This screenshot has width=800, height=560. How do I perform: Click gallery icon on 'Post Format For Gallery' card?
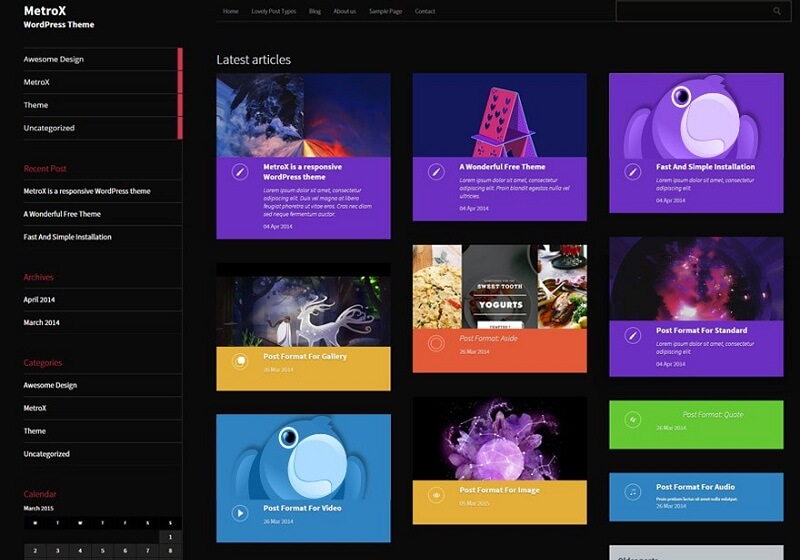coord(240,361)
